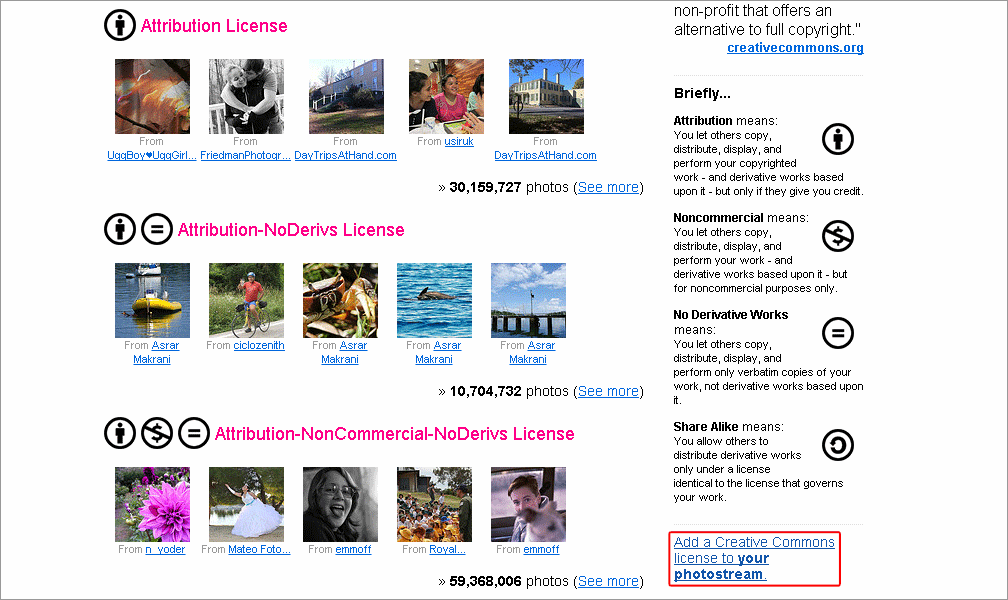Screen dimensions: 1008x600
Task: Open the black-and-white hugging couple photo thumbnail
Action: click(x=246, y=96)
